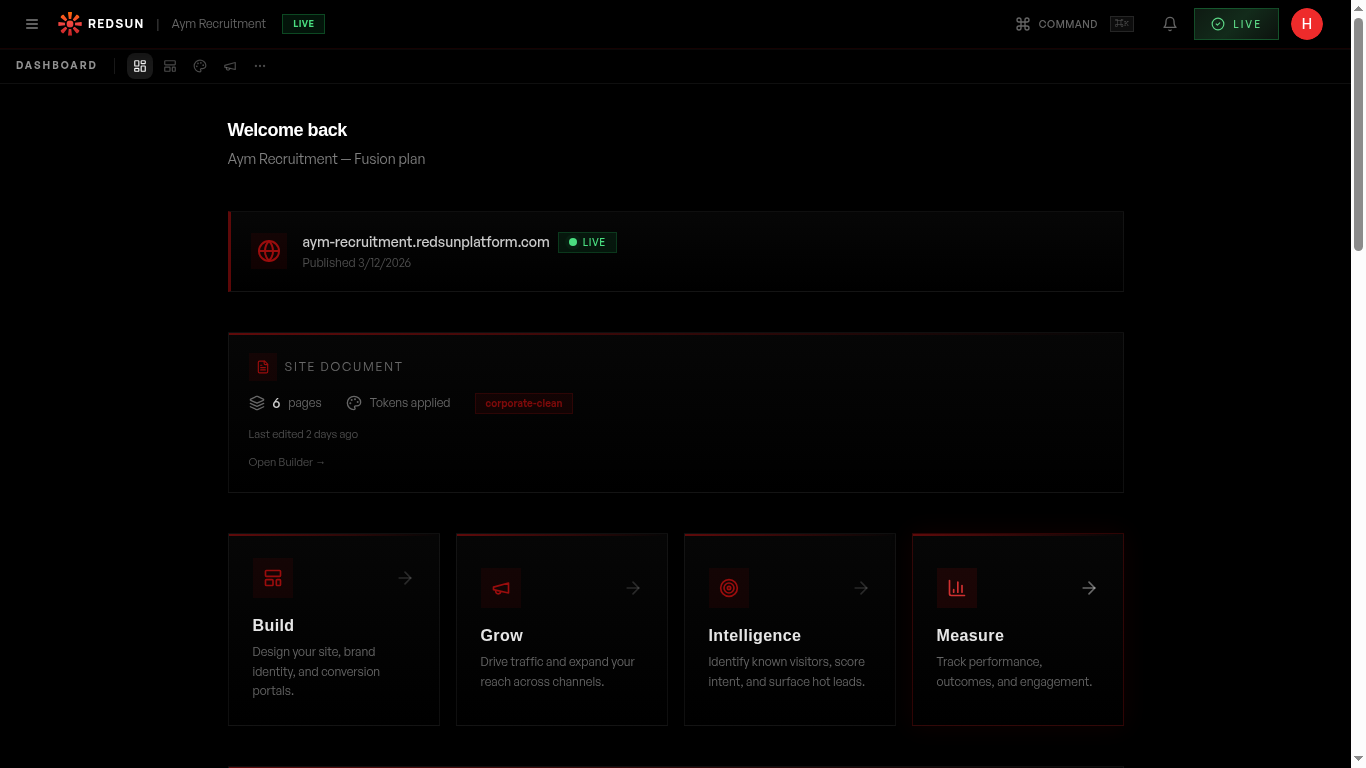Select the megaphone announcements icon

click(x=230, y=66)
